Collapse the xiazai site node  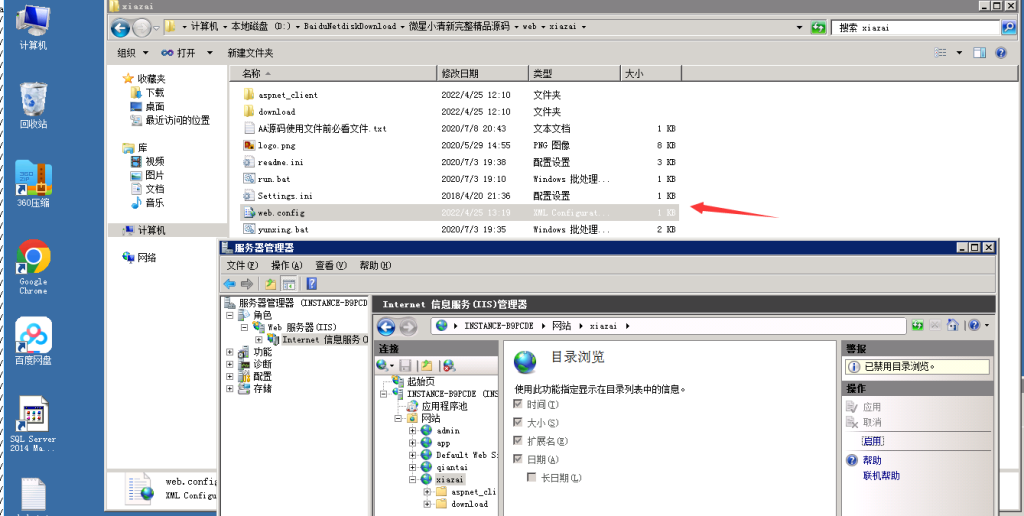(x=412, y=479)
